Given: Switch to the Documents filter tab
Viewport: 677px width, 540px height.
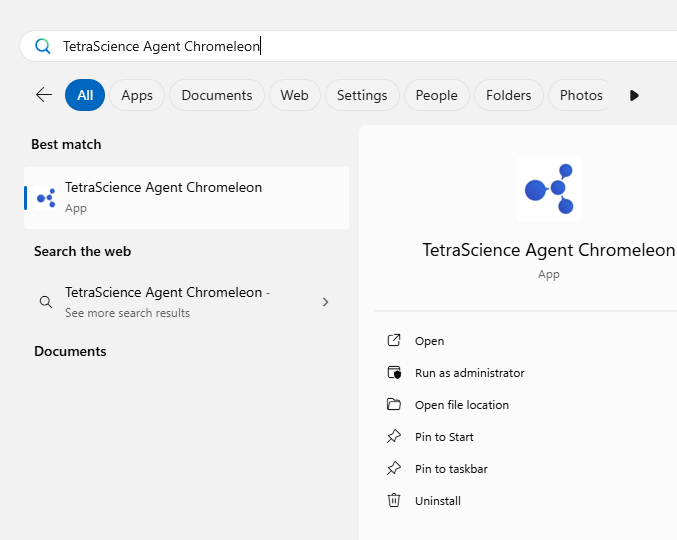Looking at the screenshot, I should pyautogui.click(x=217, y=95).
